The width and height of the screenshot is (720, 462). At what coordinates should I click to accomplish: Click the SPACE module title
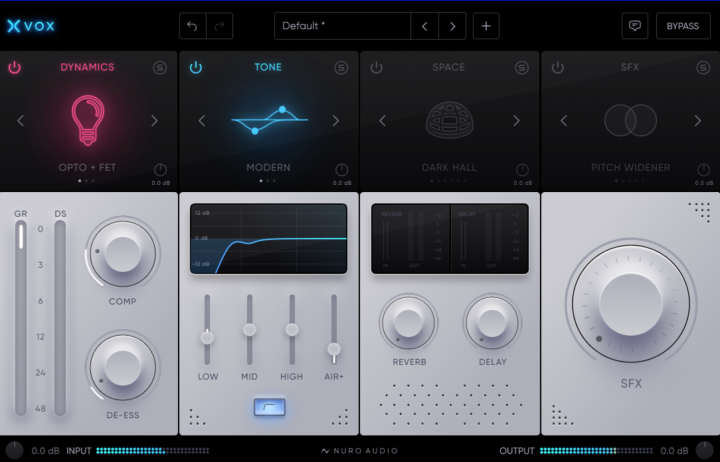449,67
